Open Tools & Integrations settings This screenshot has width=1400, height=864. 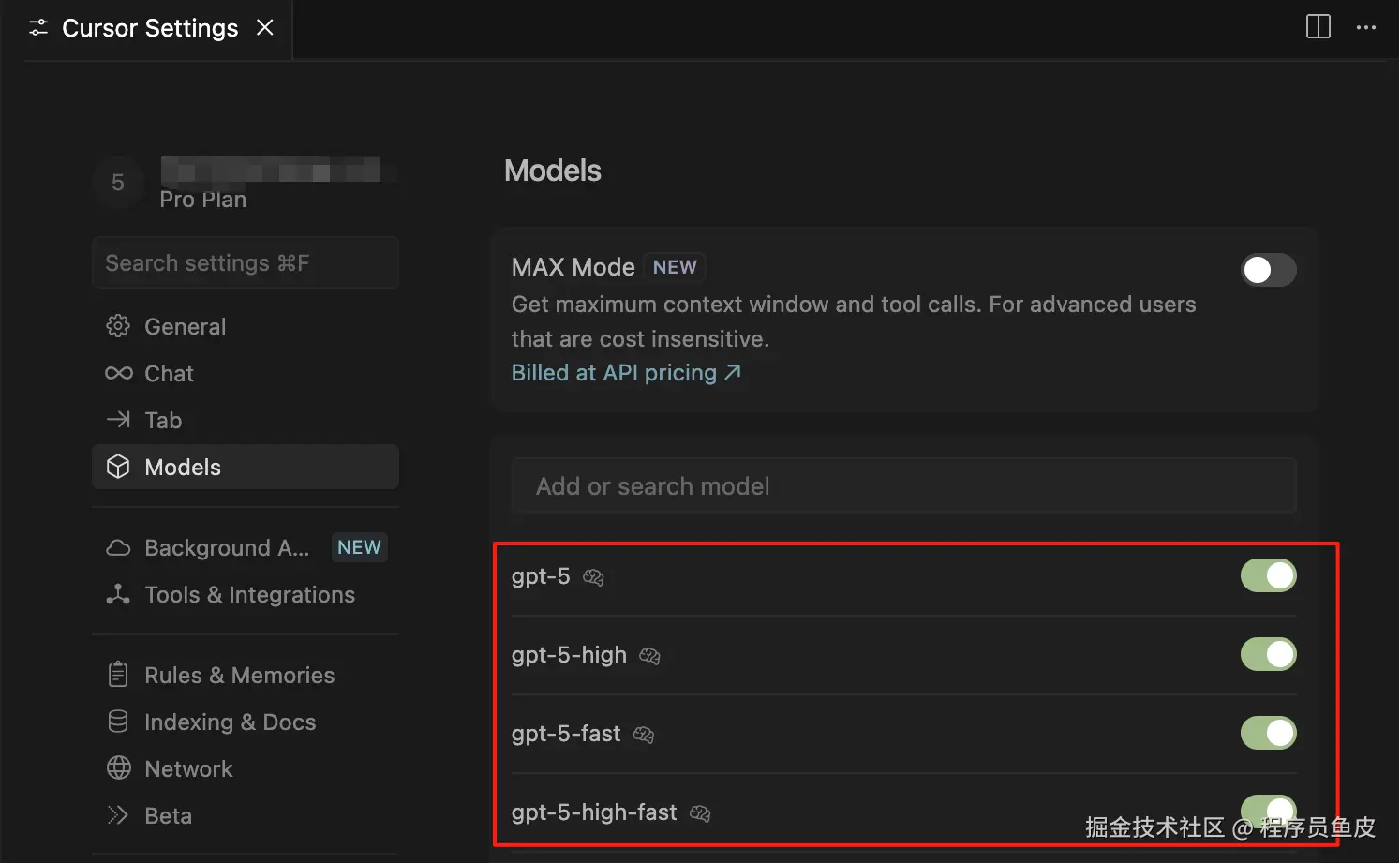click(x=246, y=594)
